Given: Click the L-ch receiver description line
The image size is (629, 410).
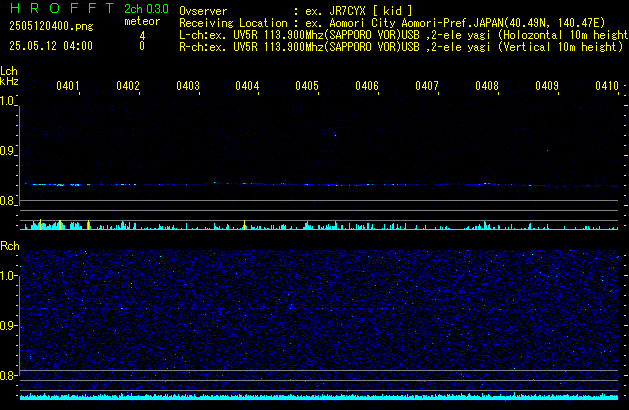Looking at the screenshot, I should point(404,35).
